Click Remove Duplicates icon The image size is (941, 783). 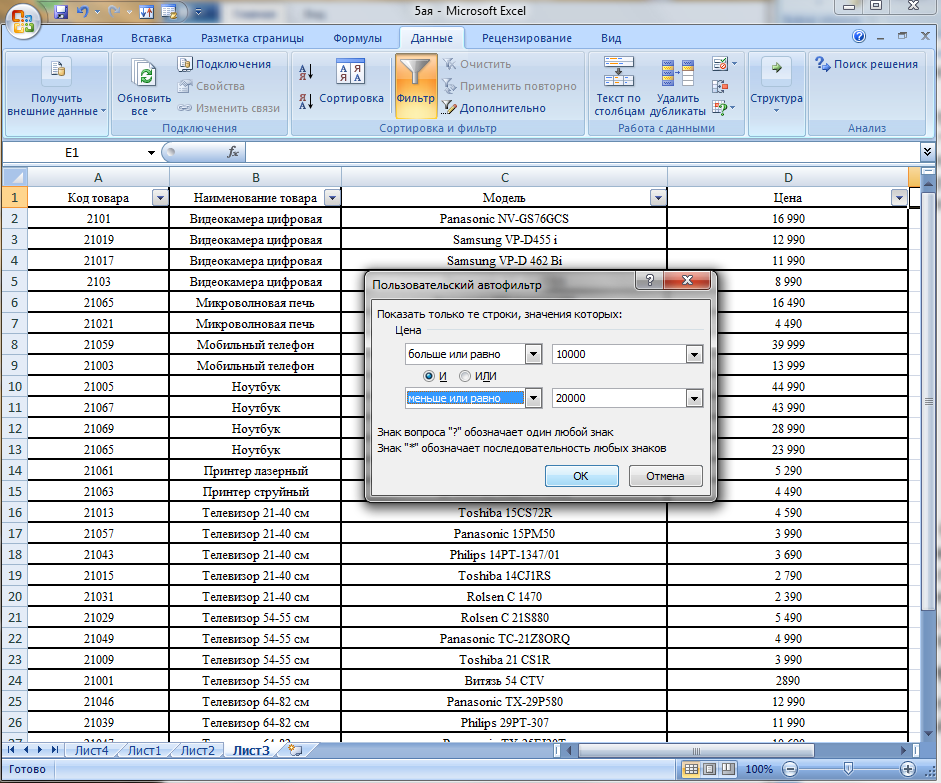point(678,73)
